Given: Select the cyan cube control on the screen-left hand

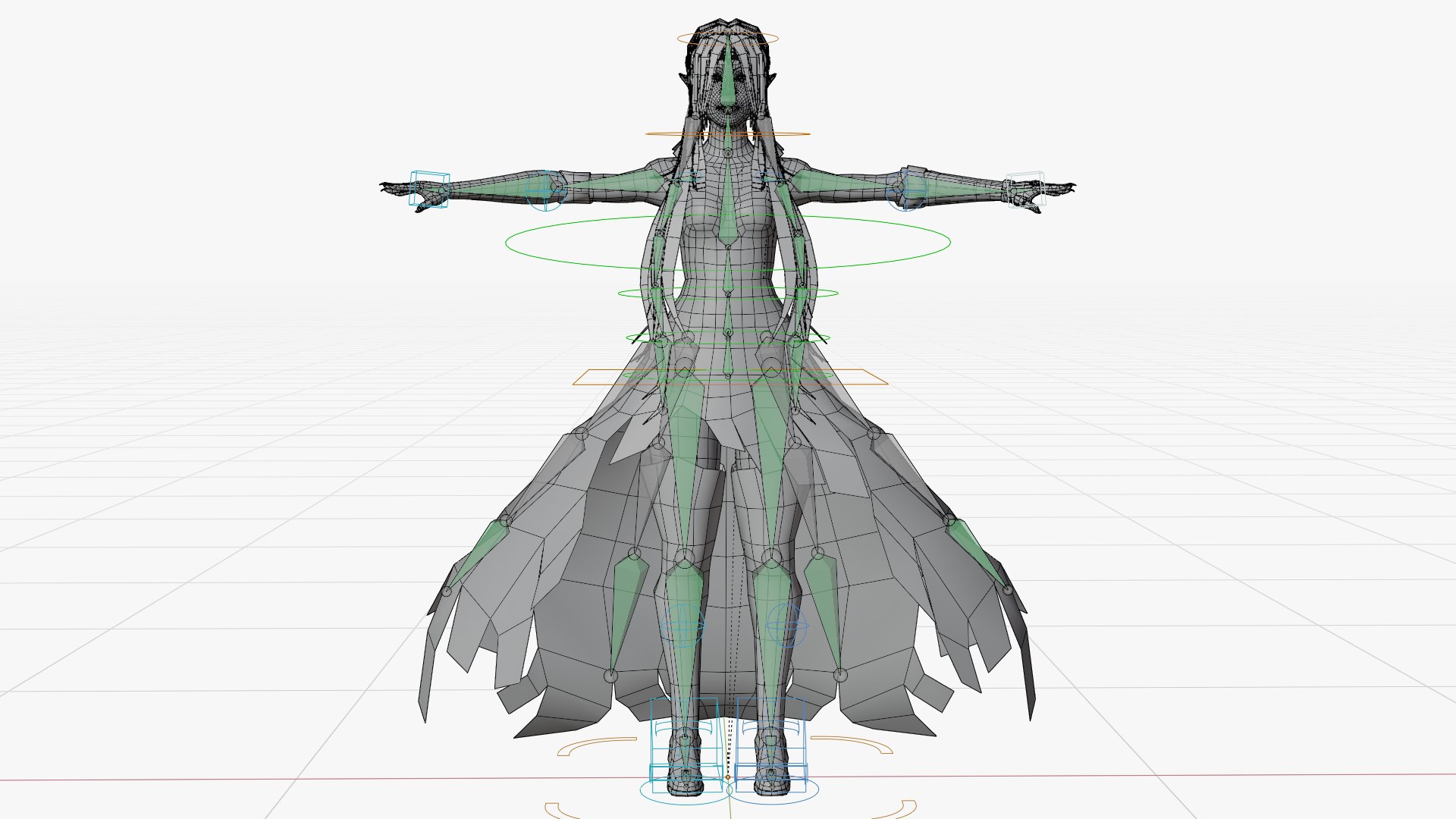Looking at the screenshot, I should click(x=429, y=189).
